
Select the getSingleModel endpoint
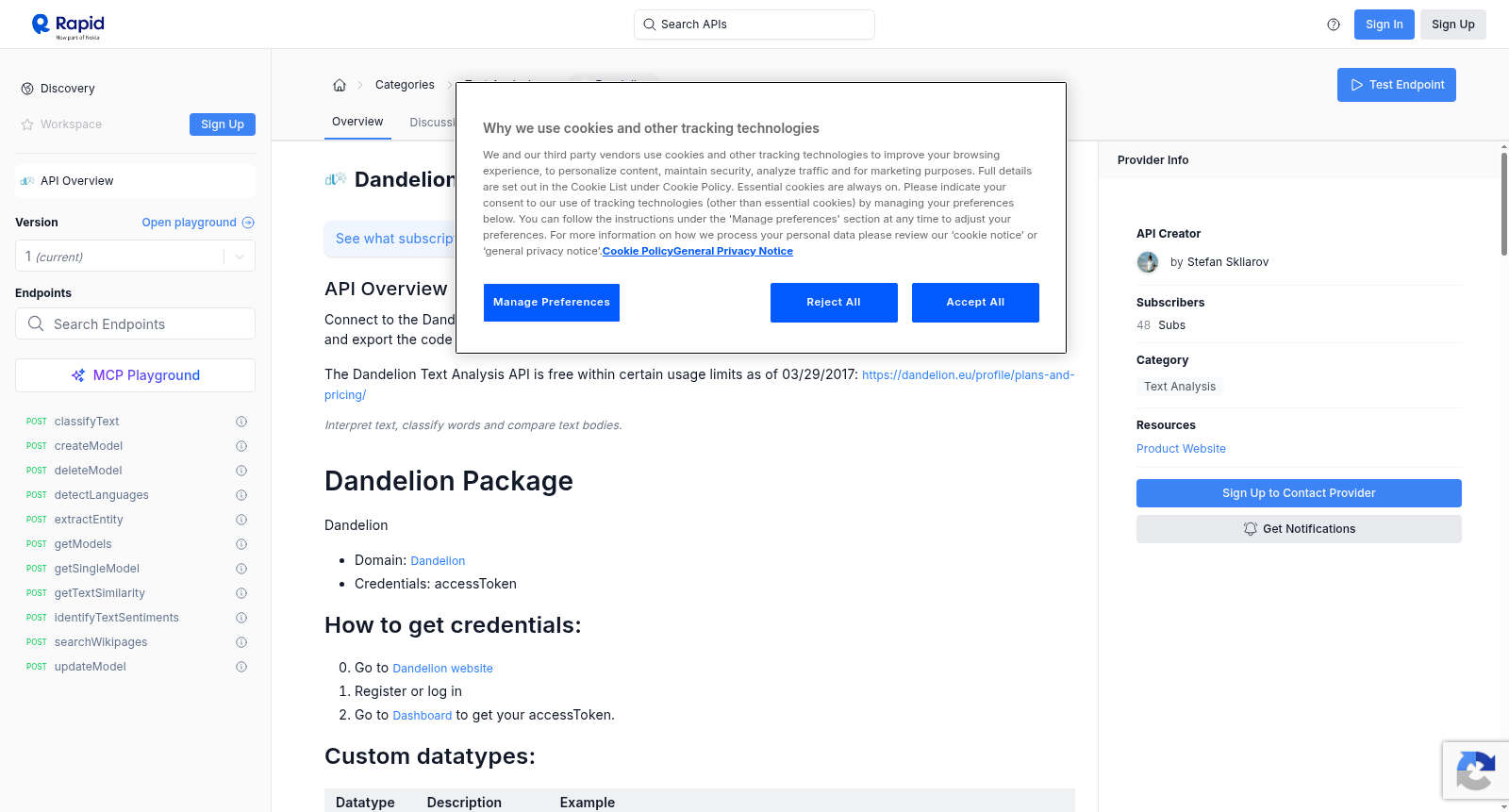[96, 569]
